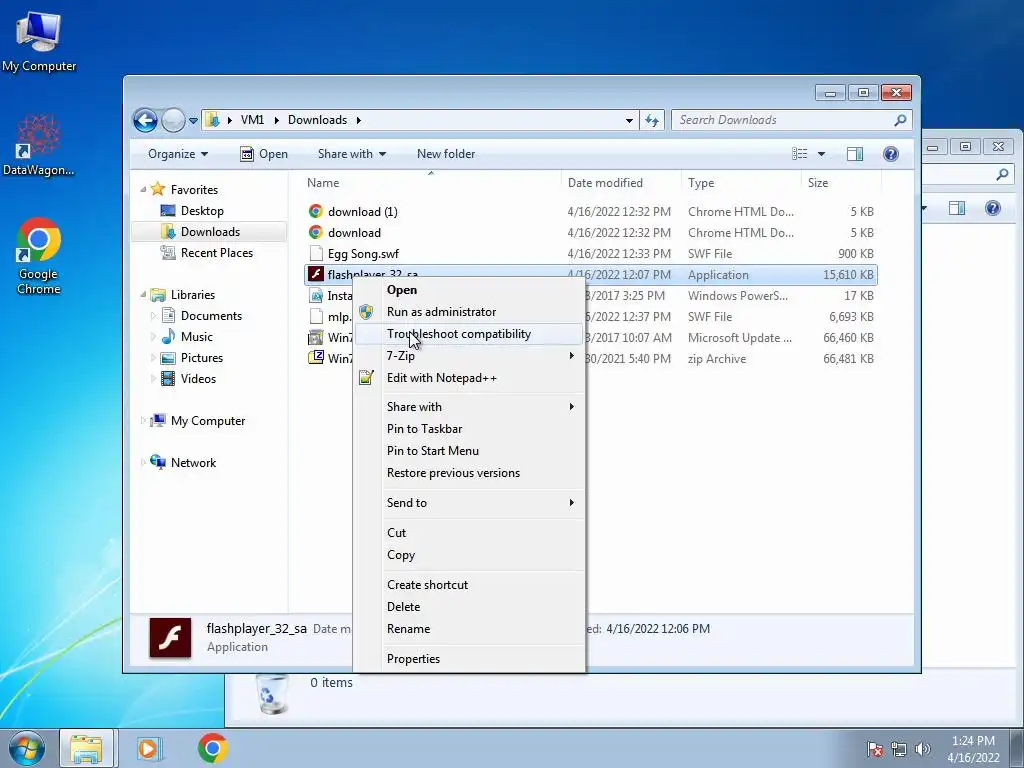The image size is (1024, 768).
Task: Open Explorer help question mark icon
Action: (891, 154)
